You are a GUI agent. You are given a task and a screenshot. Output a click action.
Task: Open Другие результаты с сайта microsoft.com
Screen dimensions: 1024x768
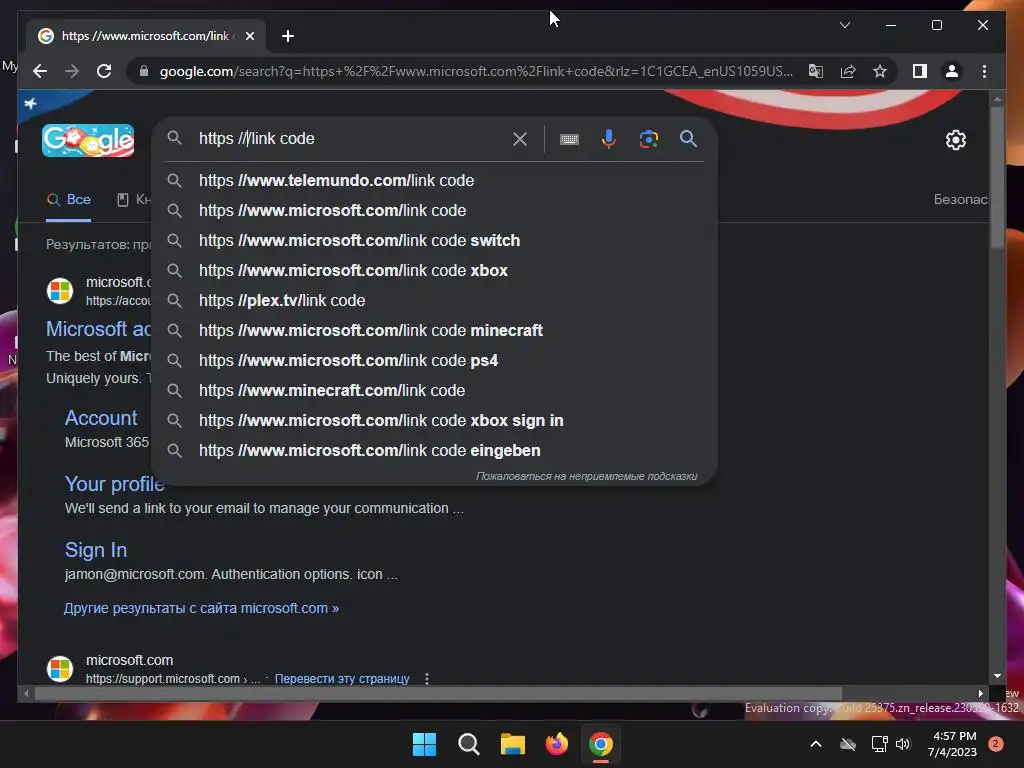coord(201,608)
